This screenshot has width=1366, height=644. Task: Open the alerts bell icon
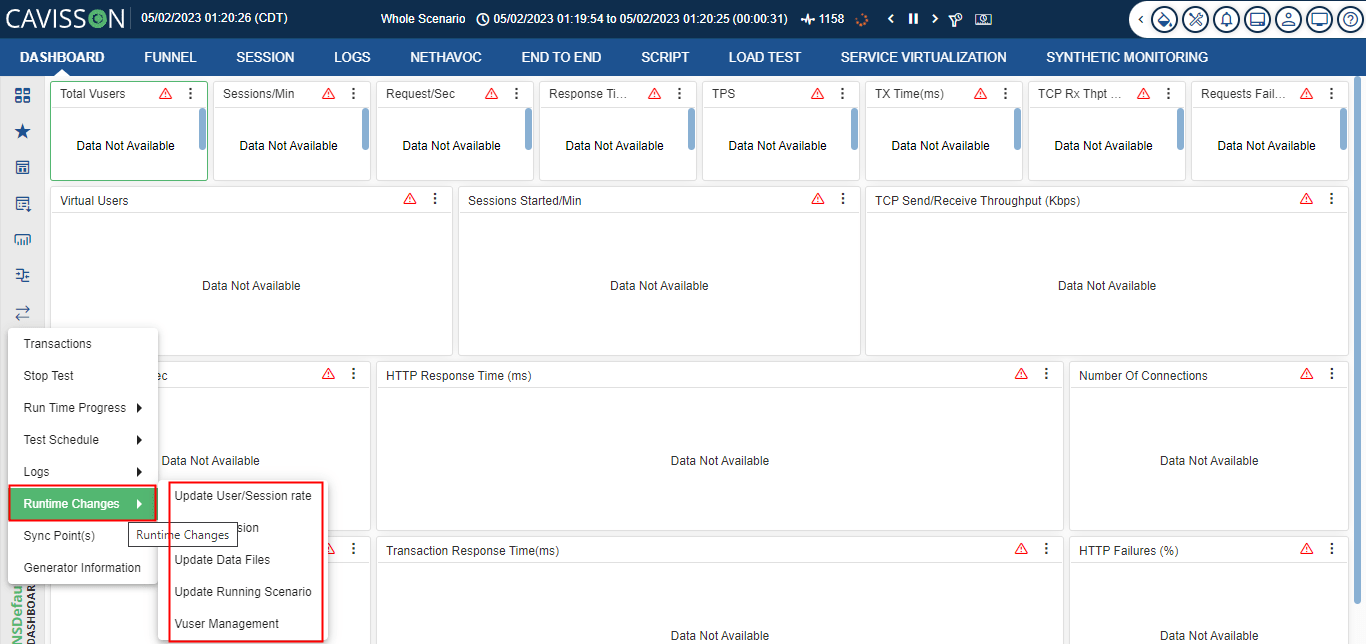click(x=1226, y=19)
